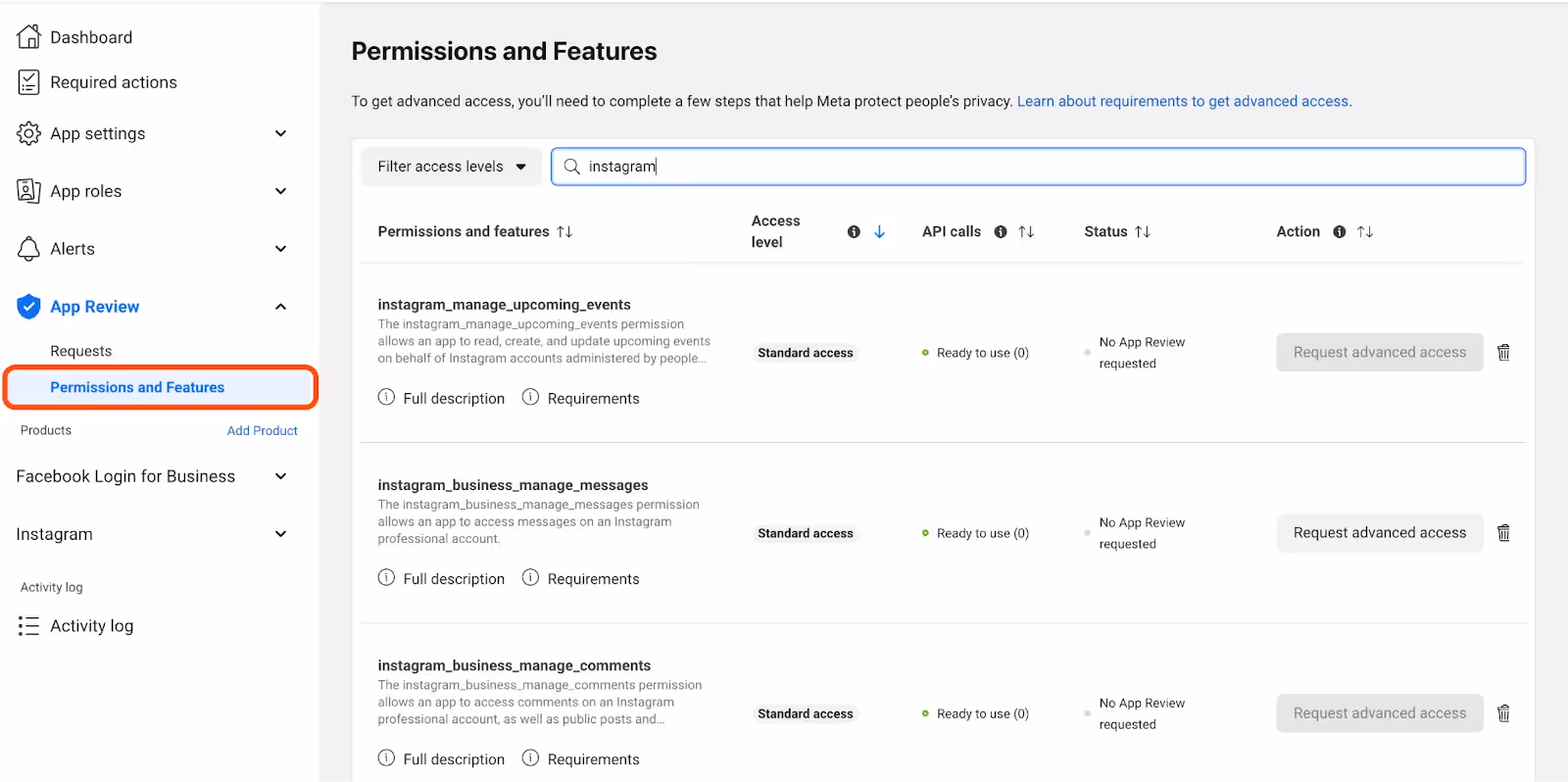1568x782 pixels.
Task: Select Permissions and Features menu item
Action: [137, 387]
